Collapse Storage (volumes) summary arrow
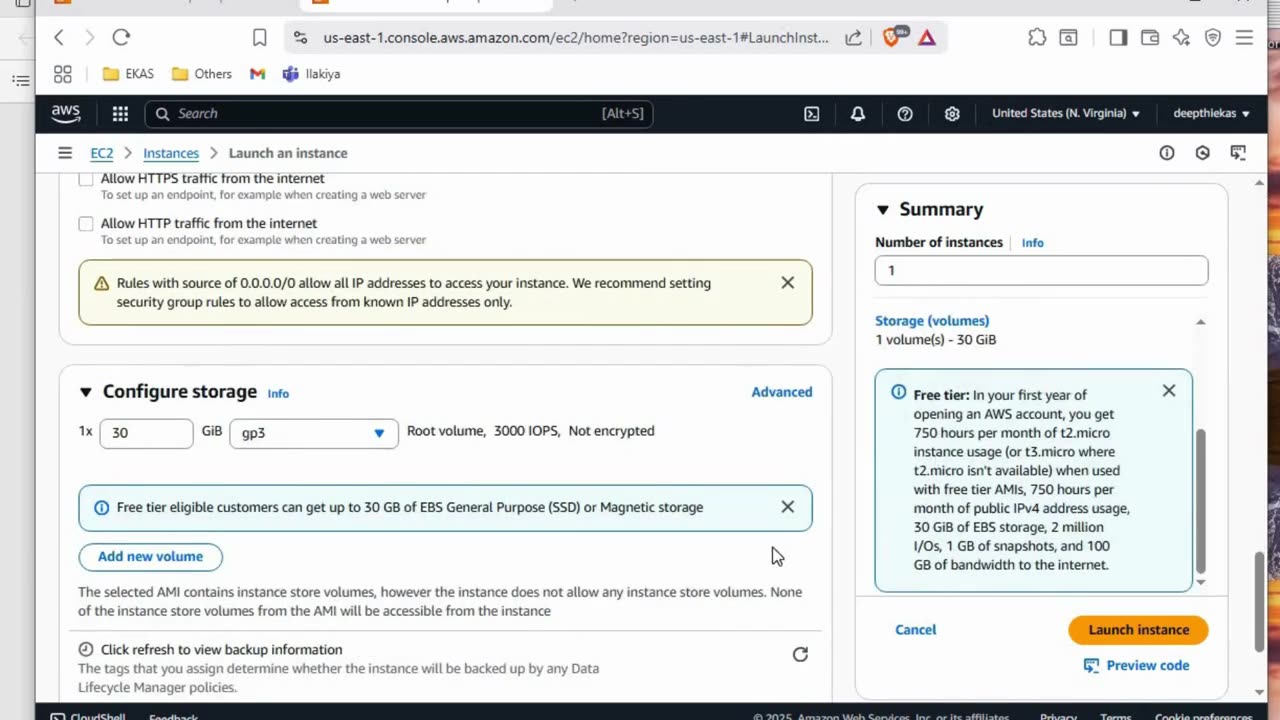Viewport: 1280px width, 720px height. click(x=1201, y=322)
